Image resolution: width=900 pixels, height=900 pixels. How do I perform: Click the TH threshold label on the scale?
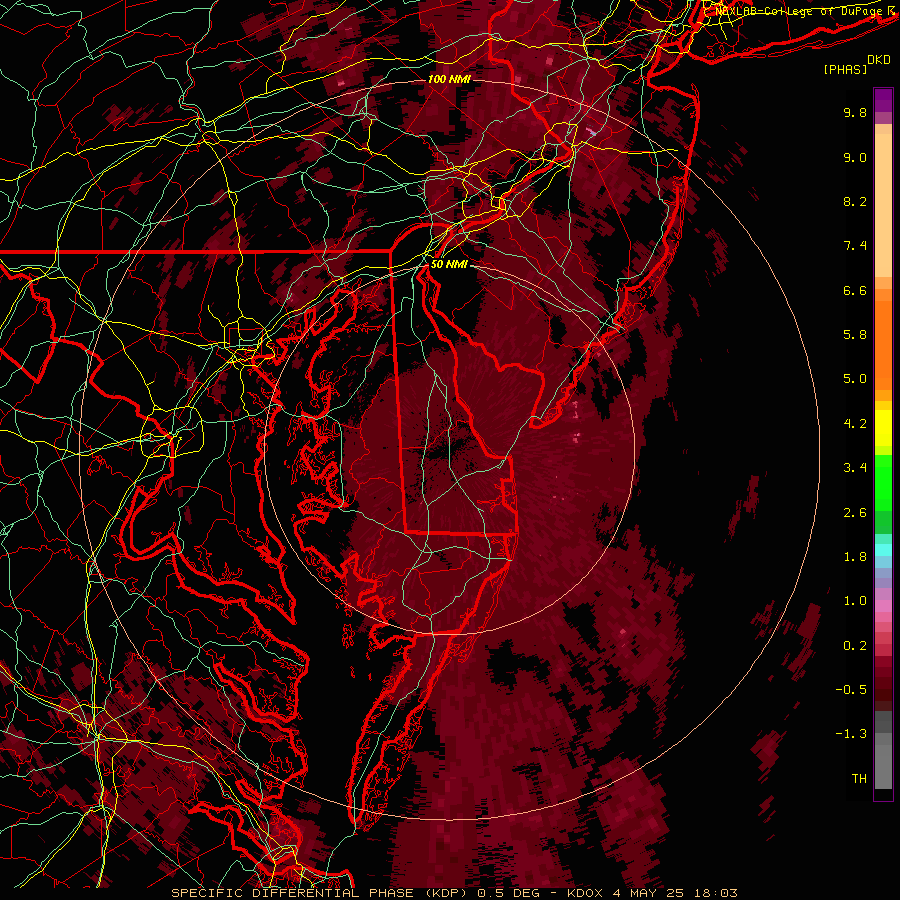[x=859, y=779]
